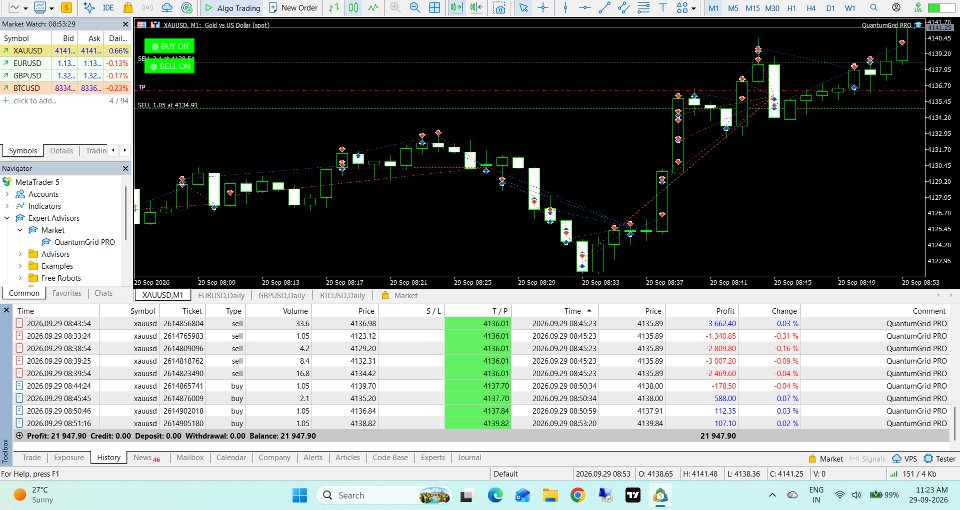Open the Favorites tab in Navigator
The height and width of the screenshot is (510, 960).
click(67, 293)
